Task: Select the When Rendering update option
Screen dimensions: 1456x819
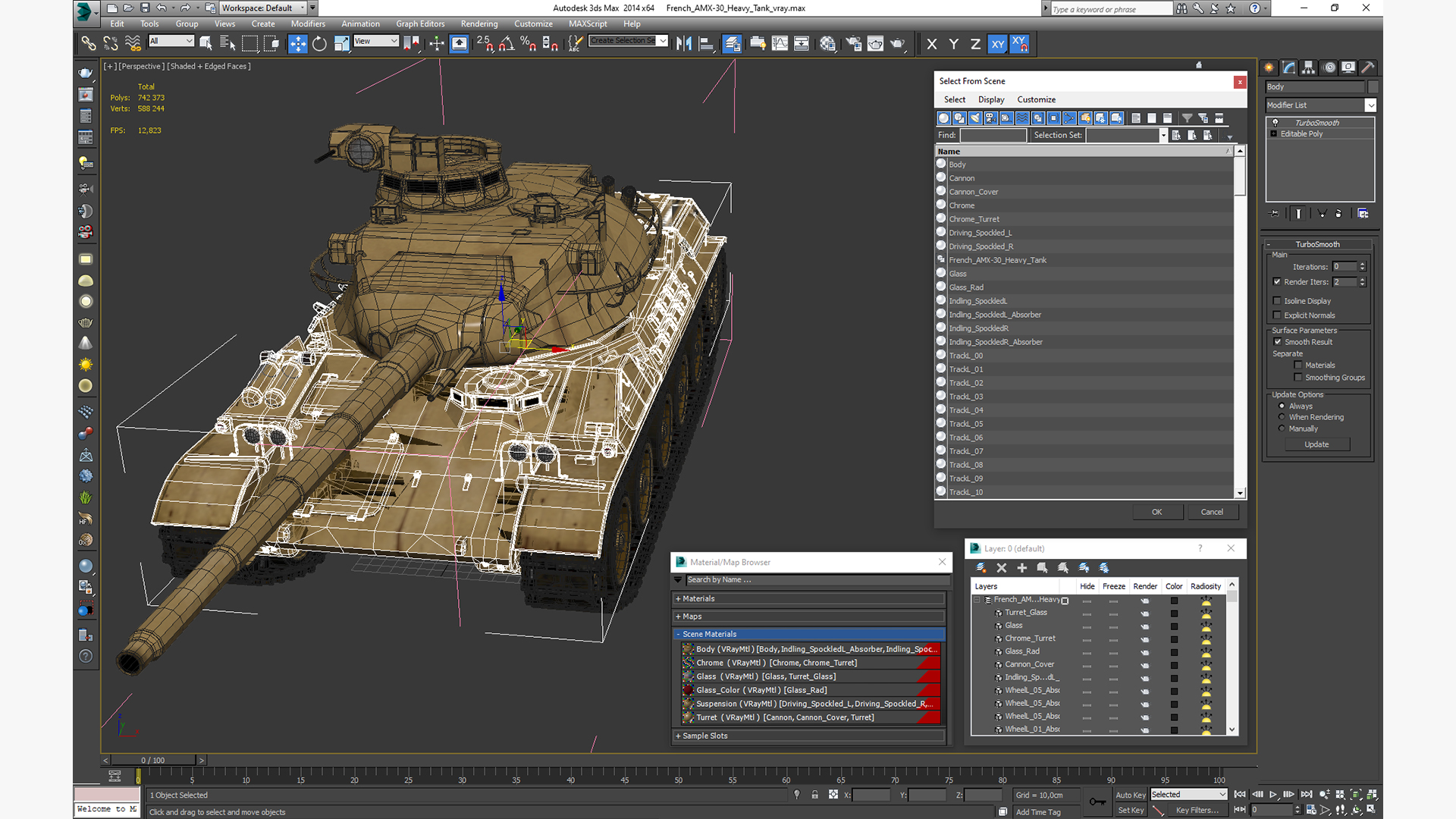Action: (1282, 418)
